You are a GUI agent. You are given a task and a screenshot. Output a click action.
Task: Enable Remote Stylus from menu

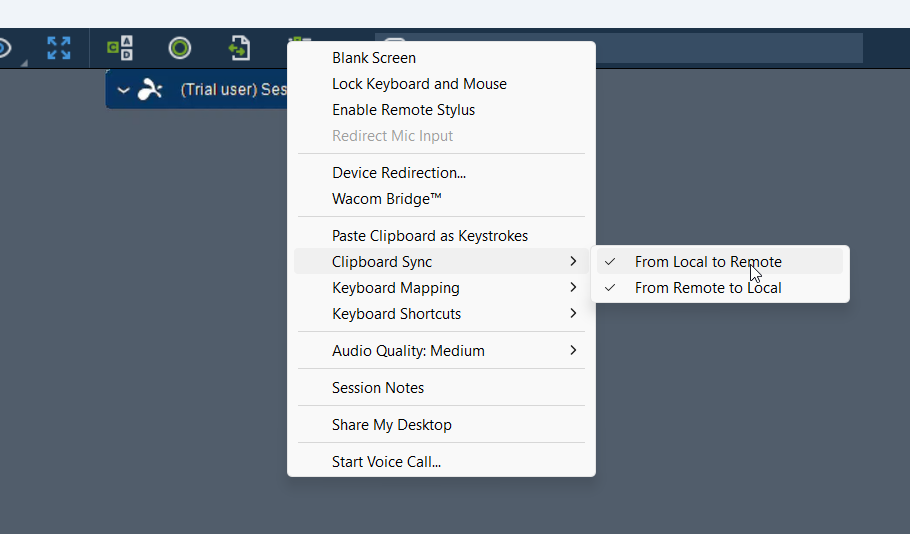pyautogui.click(x=441, y=110)
